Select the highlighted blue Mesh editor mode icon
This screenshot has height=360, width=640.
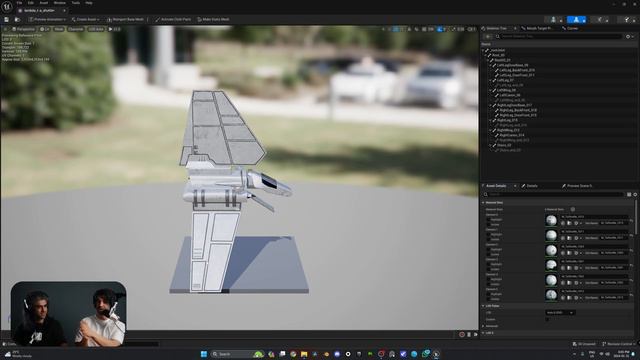[576, 20]
